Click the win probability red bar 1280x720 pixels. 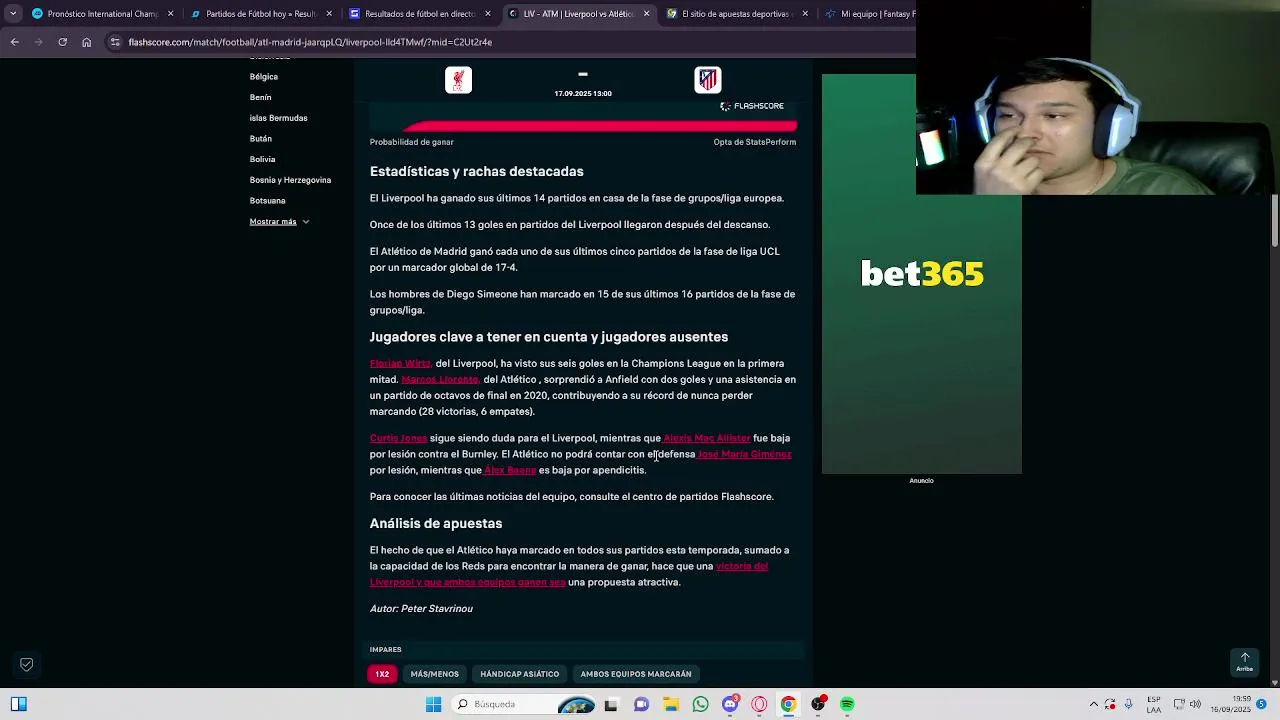coord(599,126)
